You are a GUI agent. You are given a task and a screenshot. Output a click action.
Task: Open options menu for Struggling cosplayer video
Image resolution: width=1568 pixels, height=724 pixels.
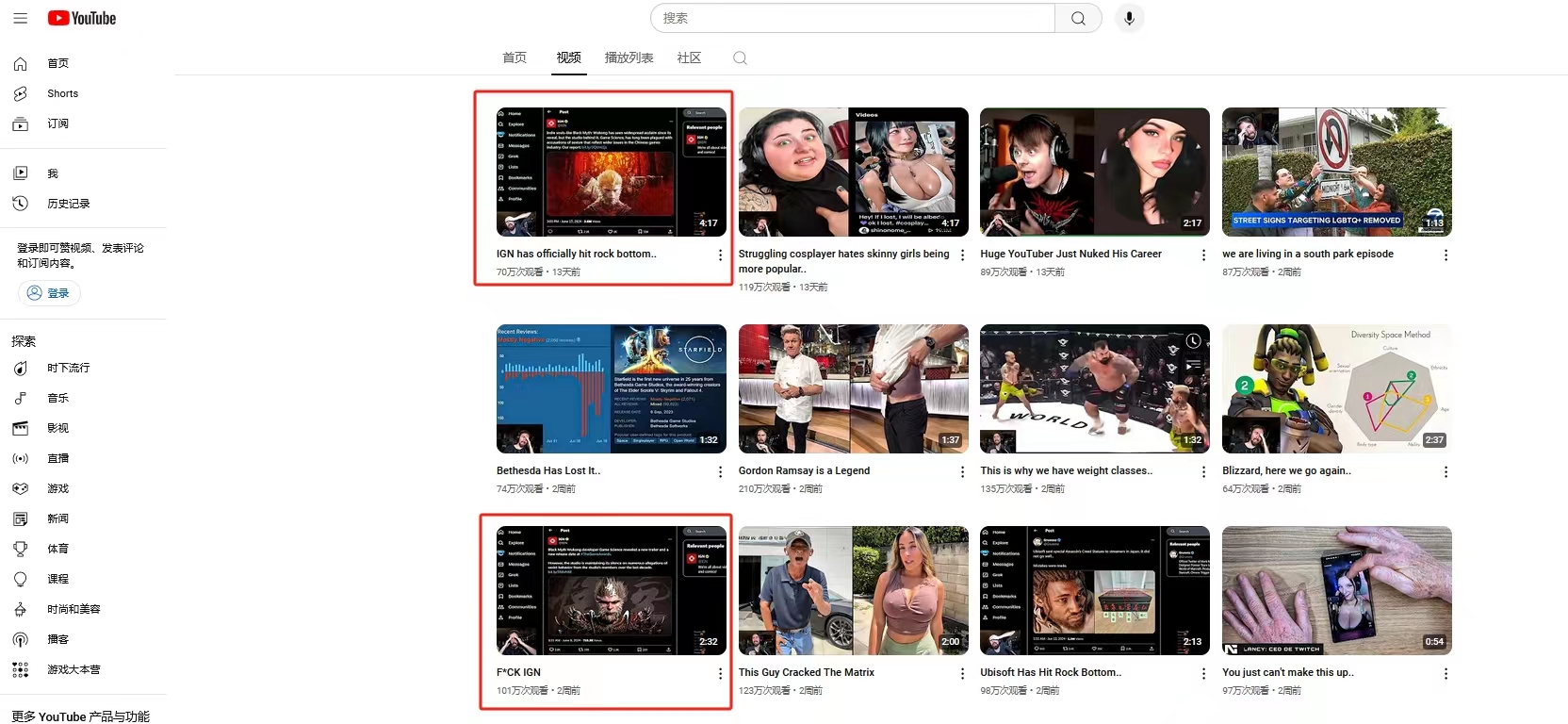(962, 255)
